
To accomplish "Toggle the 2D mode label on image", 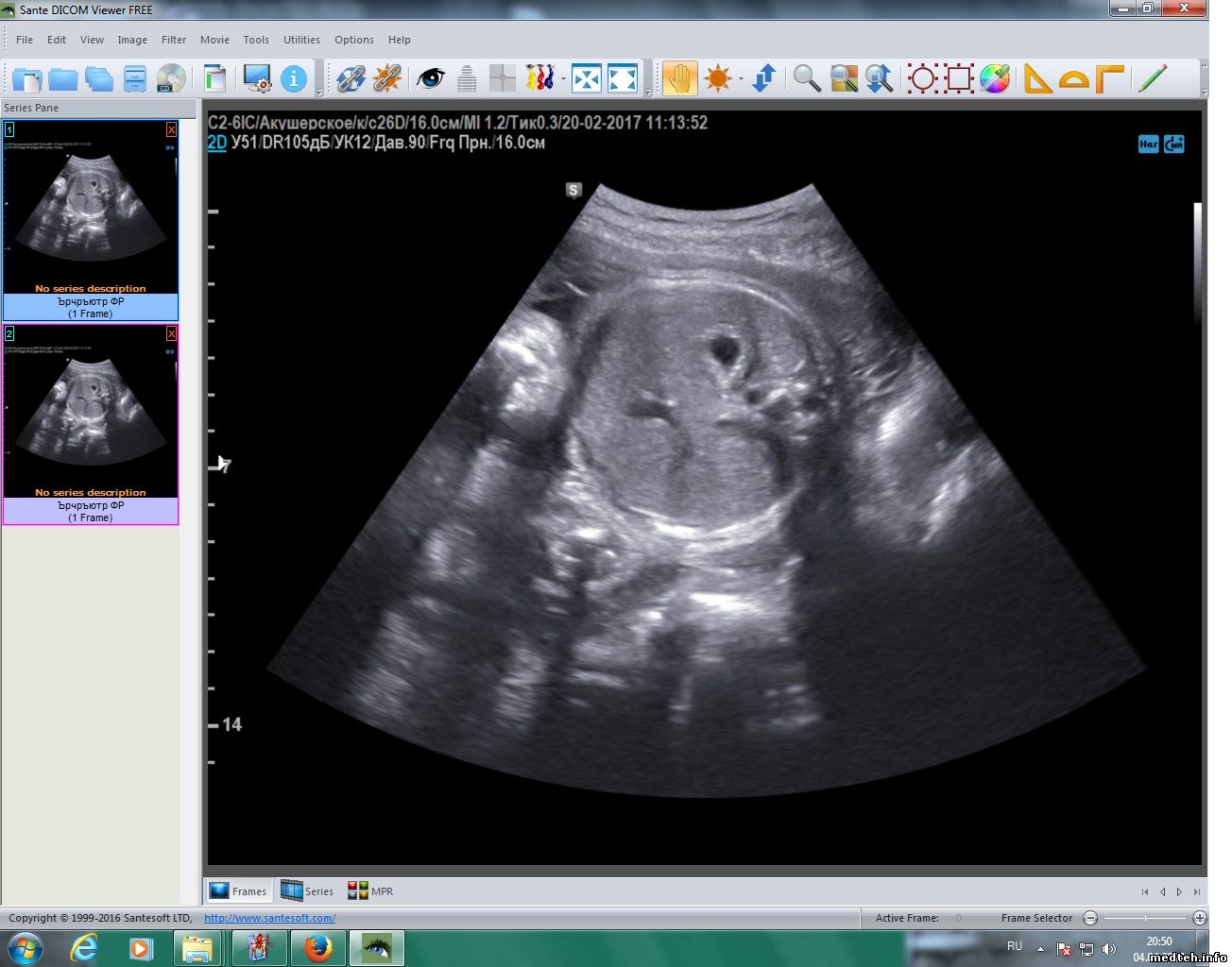I will (x=217, y=143).
